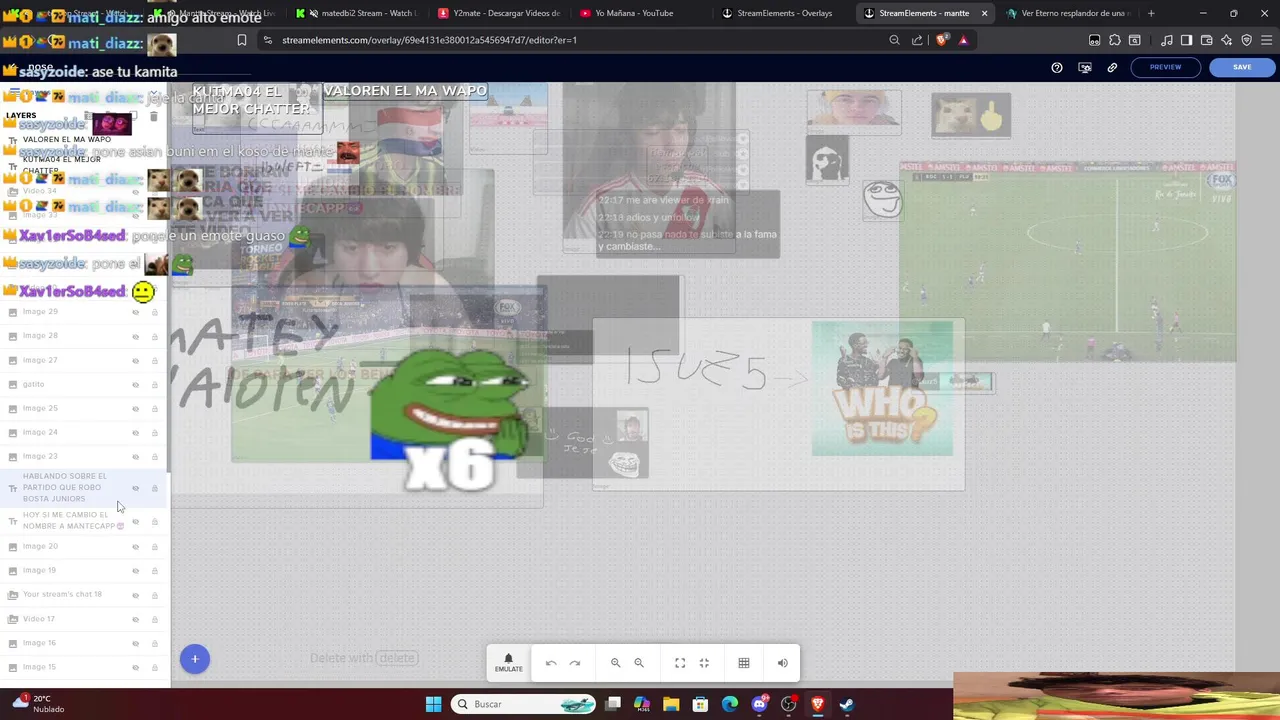Open the Brave Leo AI sparkle icon
This screenshot has height=720, width=1280.
tap(1227, 40)
